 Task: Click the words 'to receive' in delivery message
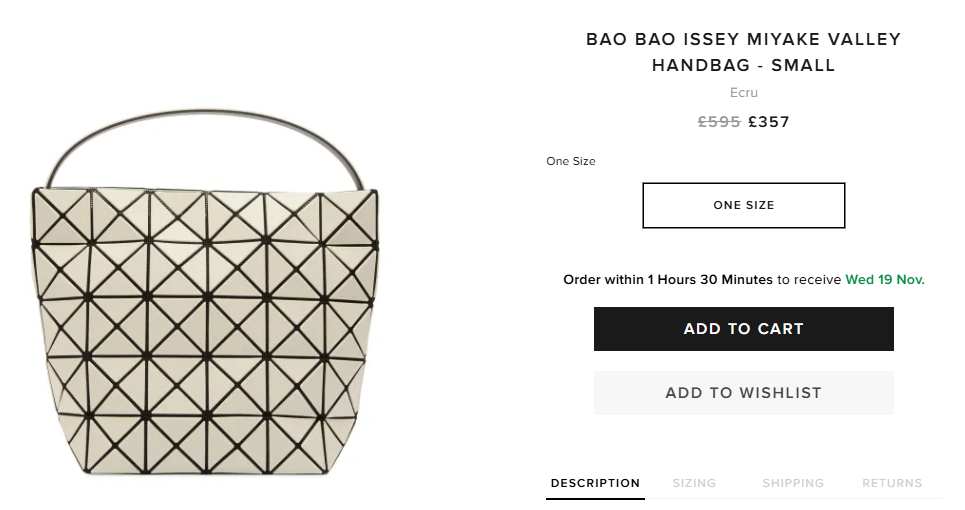809,280
